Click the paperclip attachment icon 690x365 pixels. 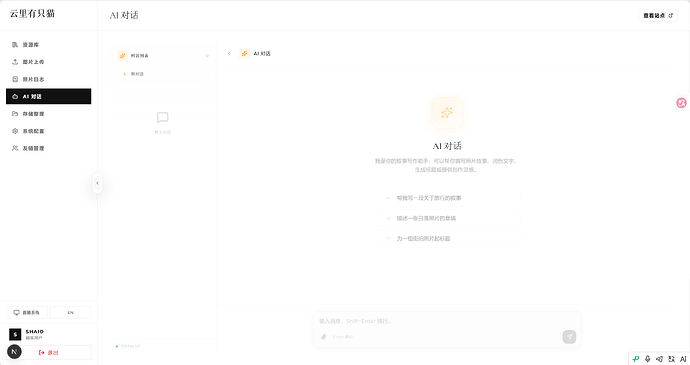click(323, 337)
